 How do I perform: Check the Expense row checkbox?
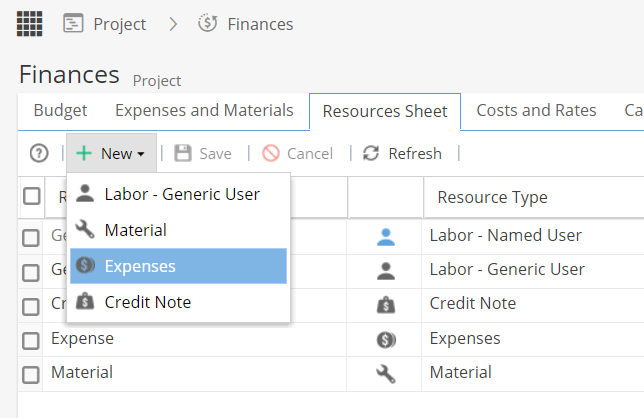click(x=31, y=340)
